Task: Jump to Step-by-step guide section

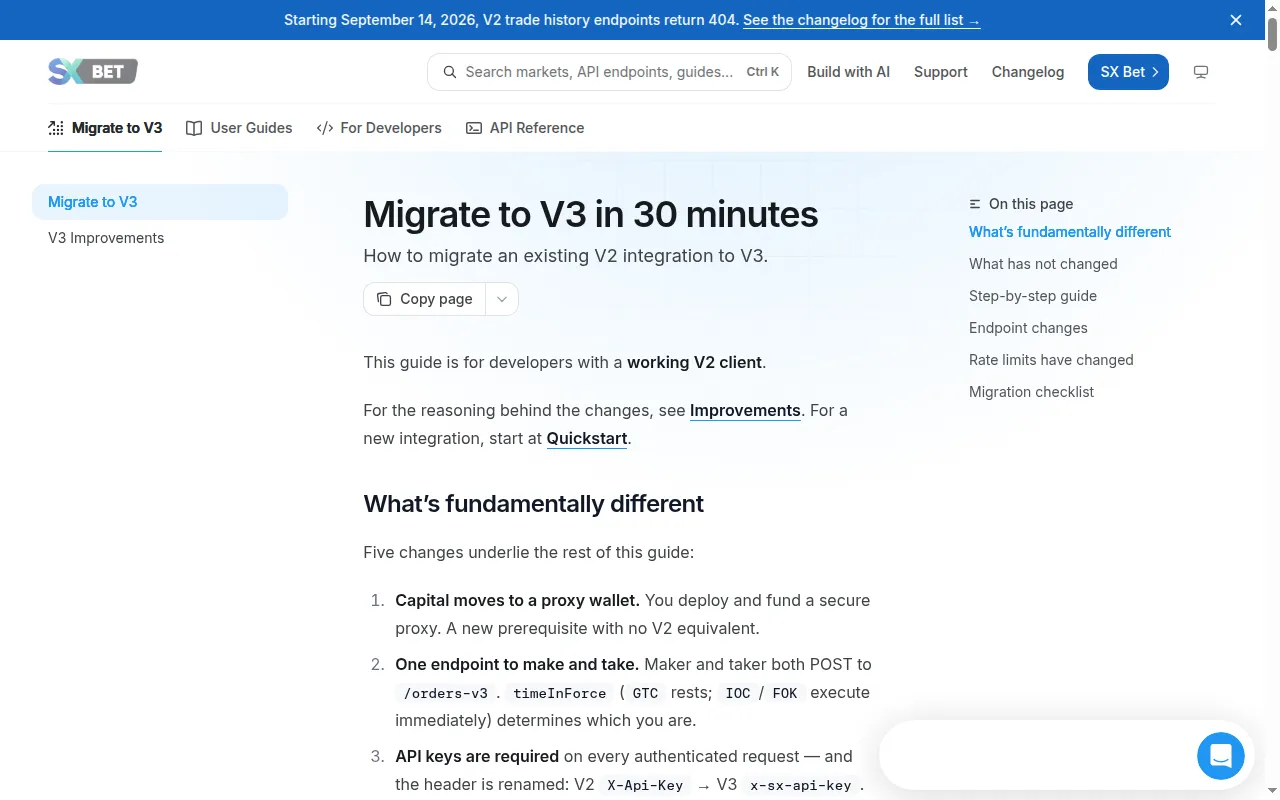Action: click(x=1033, y=296)
